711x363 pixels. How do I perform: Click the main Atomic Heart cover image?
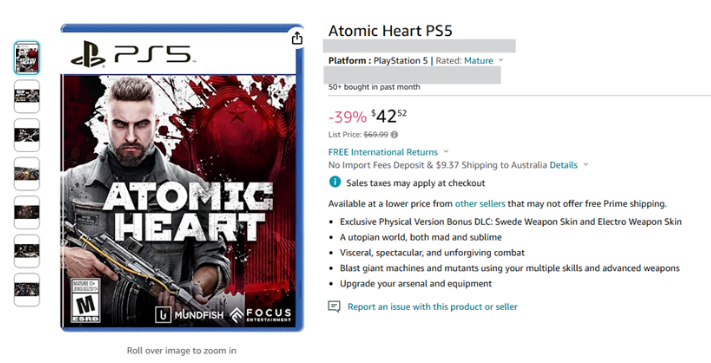coord(182,178)
